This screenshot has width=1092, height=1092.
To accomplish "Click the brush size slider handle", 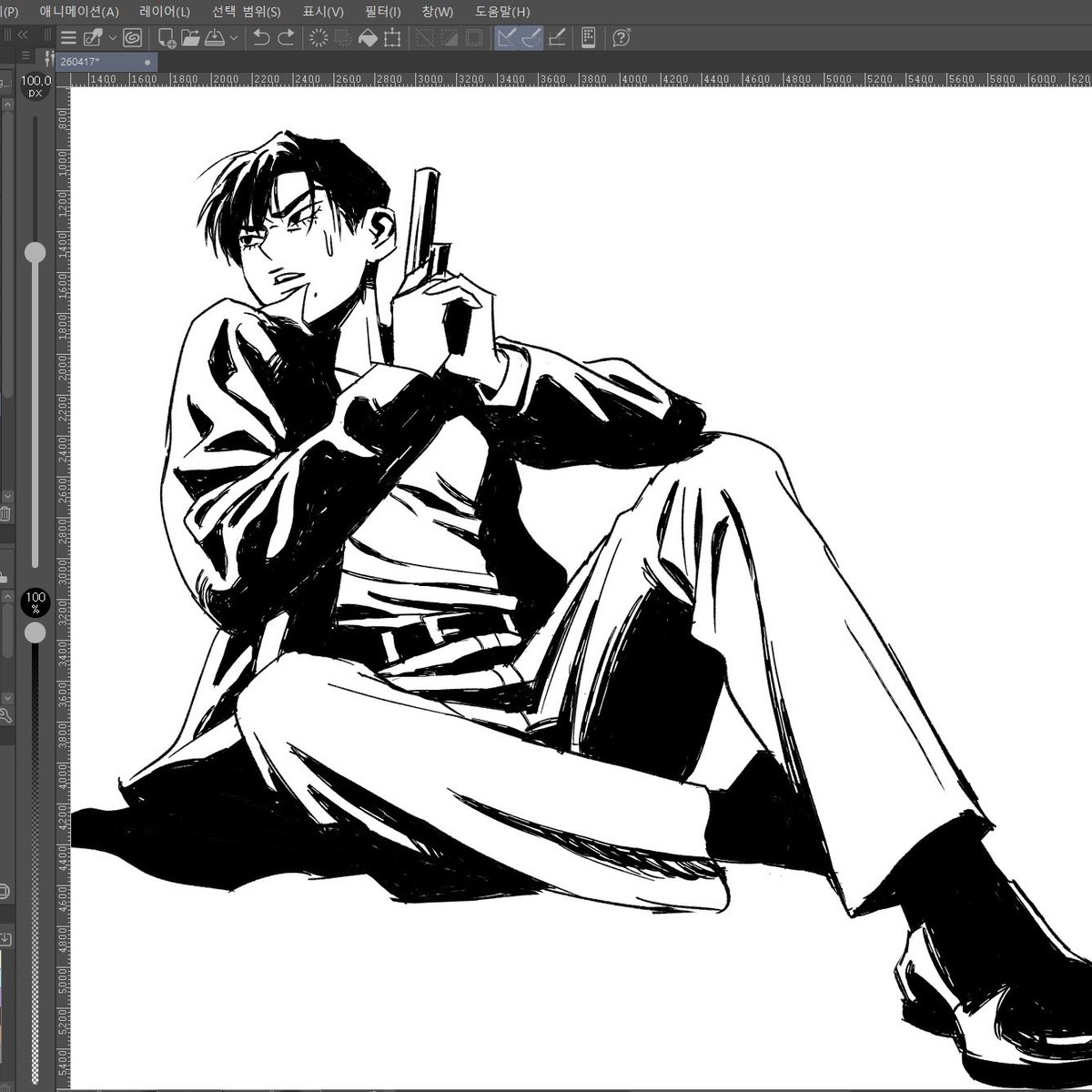I will [x=35, y=253].
